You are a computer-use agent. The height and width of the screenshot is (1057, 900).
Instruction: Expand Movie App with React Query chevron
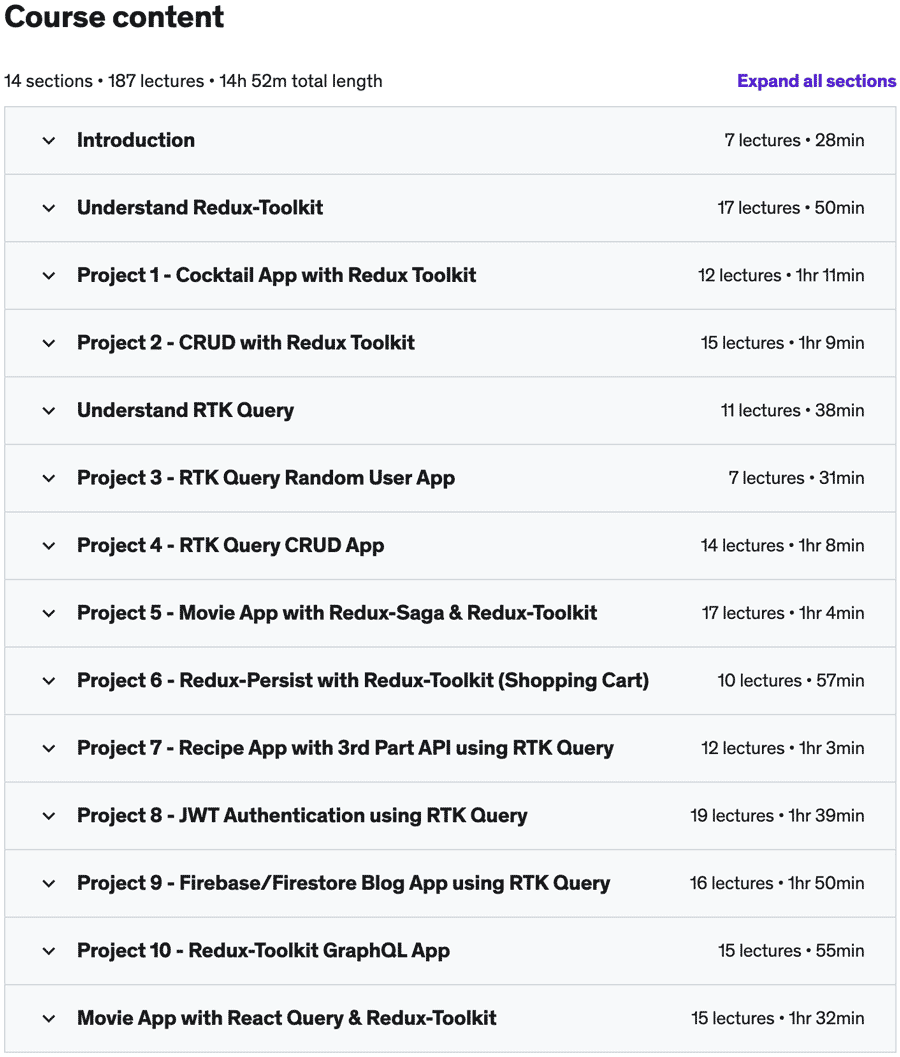(49, 1019)
